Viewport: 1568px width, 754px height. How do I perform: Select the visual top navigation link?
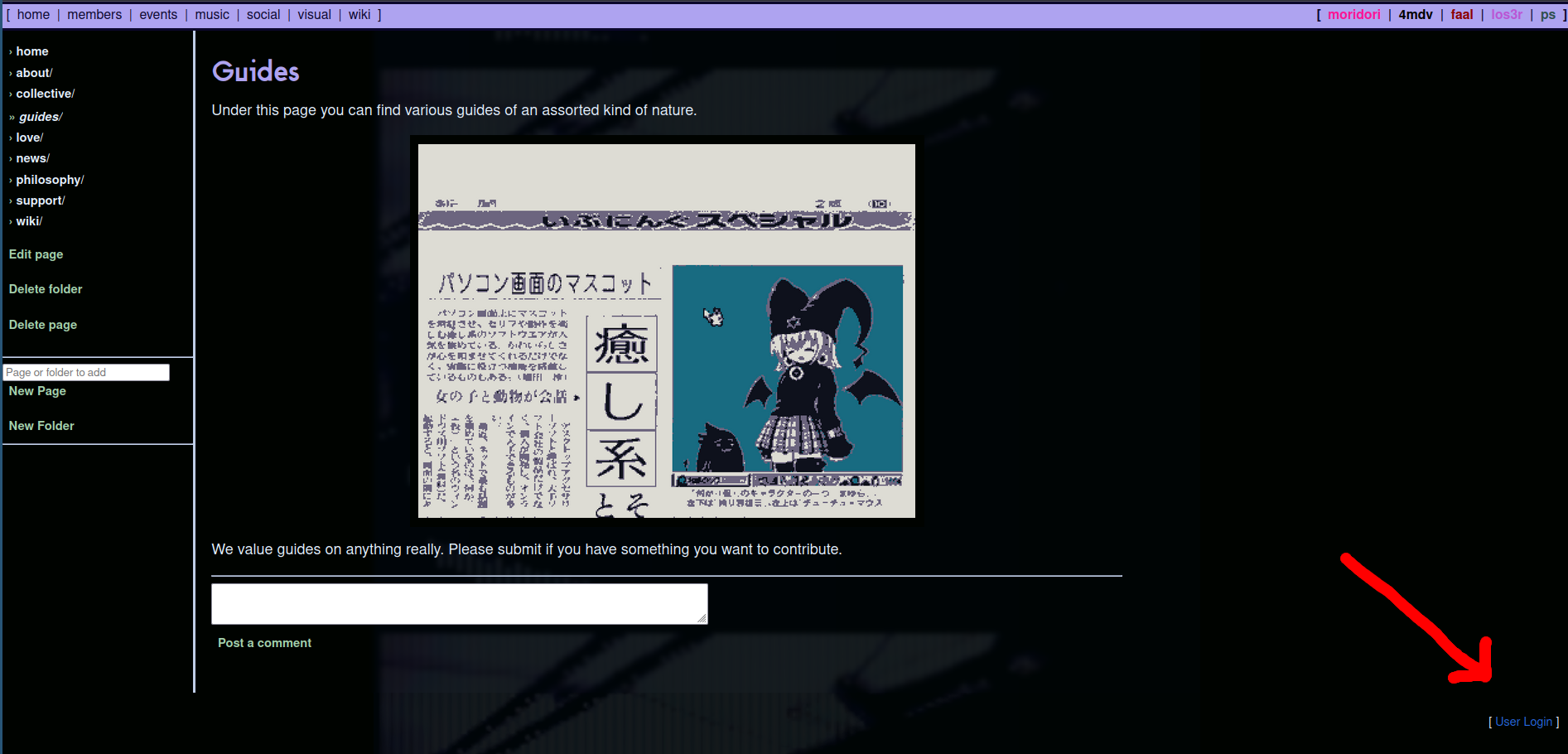pyautogui.click(x=314, y=15)
